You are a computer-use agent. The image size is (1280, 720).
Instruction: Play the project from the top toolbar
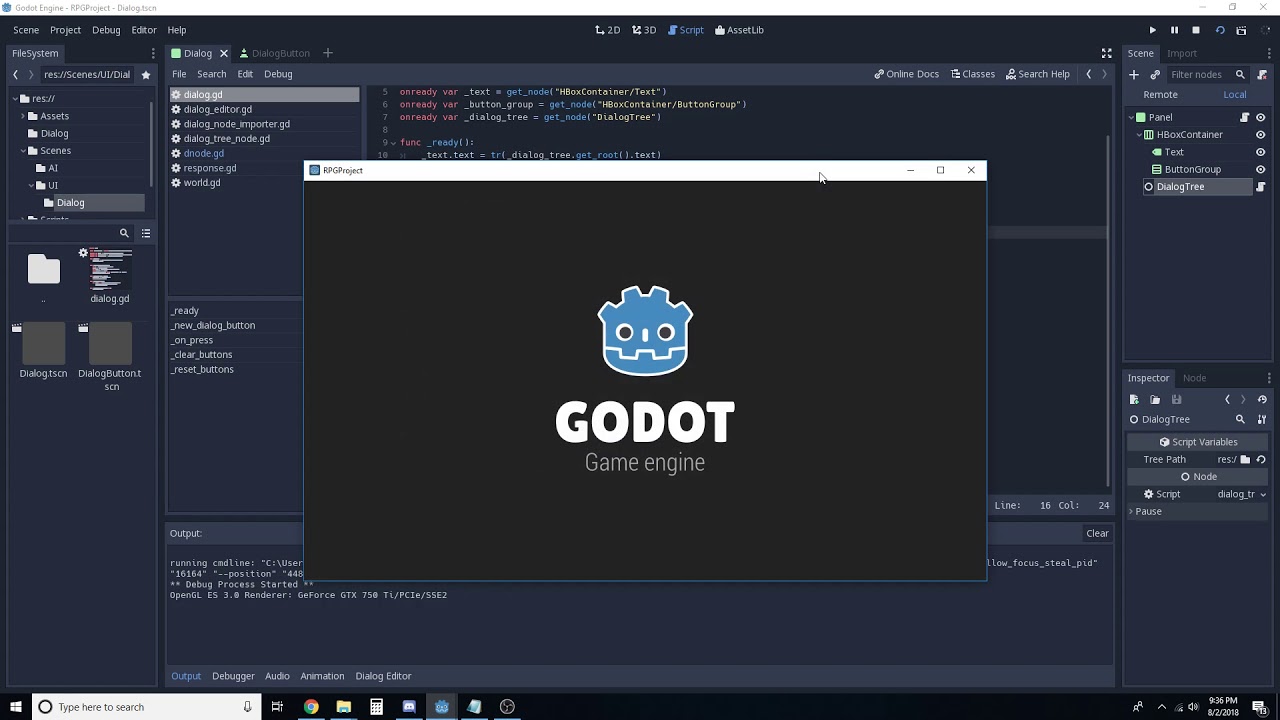(x=1152, y=30)
